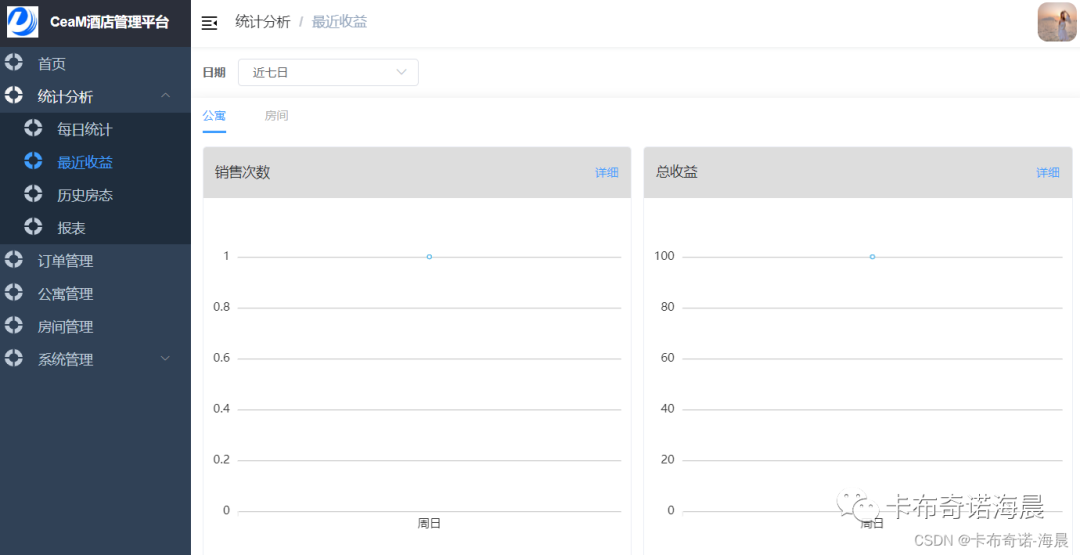Collapse the 统计分析 submenu arrow
This screenshot has width=1080, height=555.
click(166, 96)
